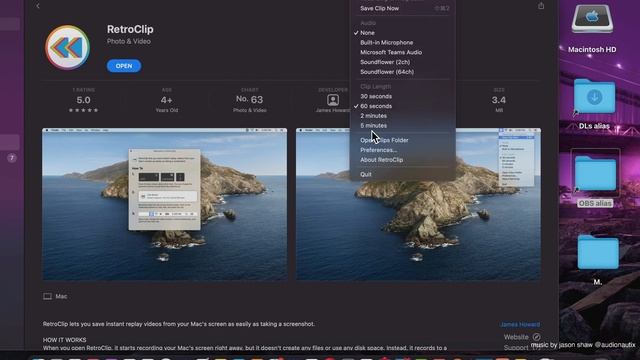Image resolution: width=640 pixels, height=360 pixels.
Task: Go back using the back chevron
Action: (38, 6)
